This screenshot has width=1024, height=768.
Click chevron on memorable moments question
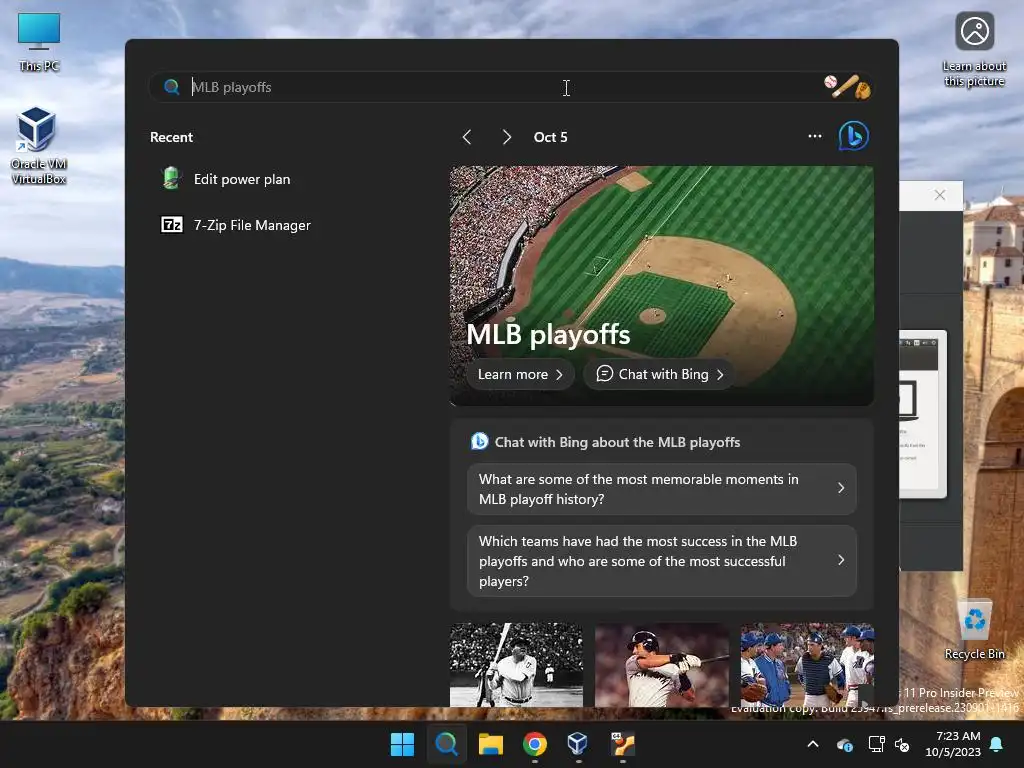(x=840, y=488)
